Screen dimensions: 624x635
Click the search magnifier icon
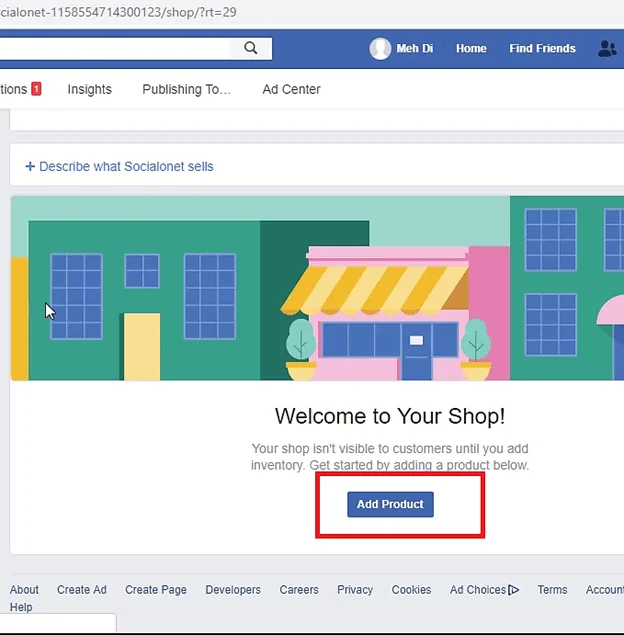pyautogui.click(x=250, y=48)
